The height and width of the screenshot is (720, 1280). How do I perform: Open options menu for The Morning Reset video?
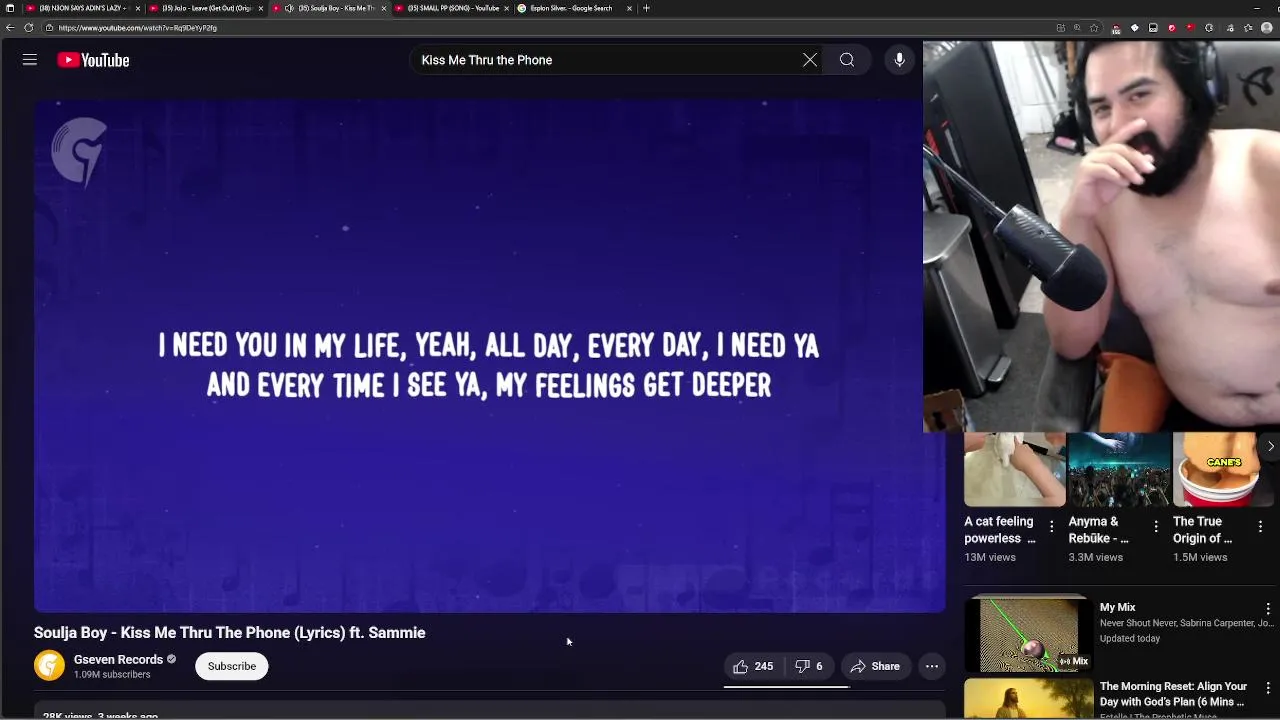[1268, 688]
